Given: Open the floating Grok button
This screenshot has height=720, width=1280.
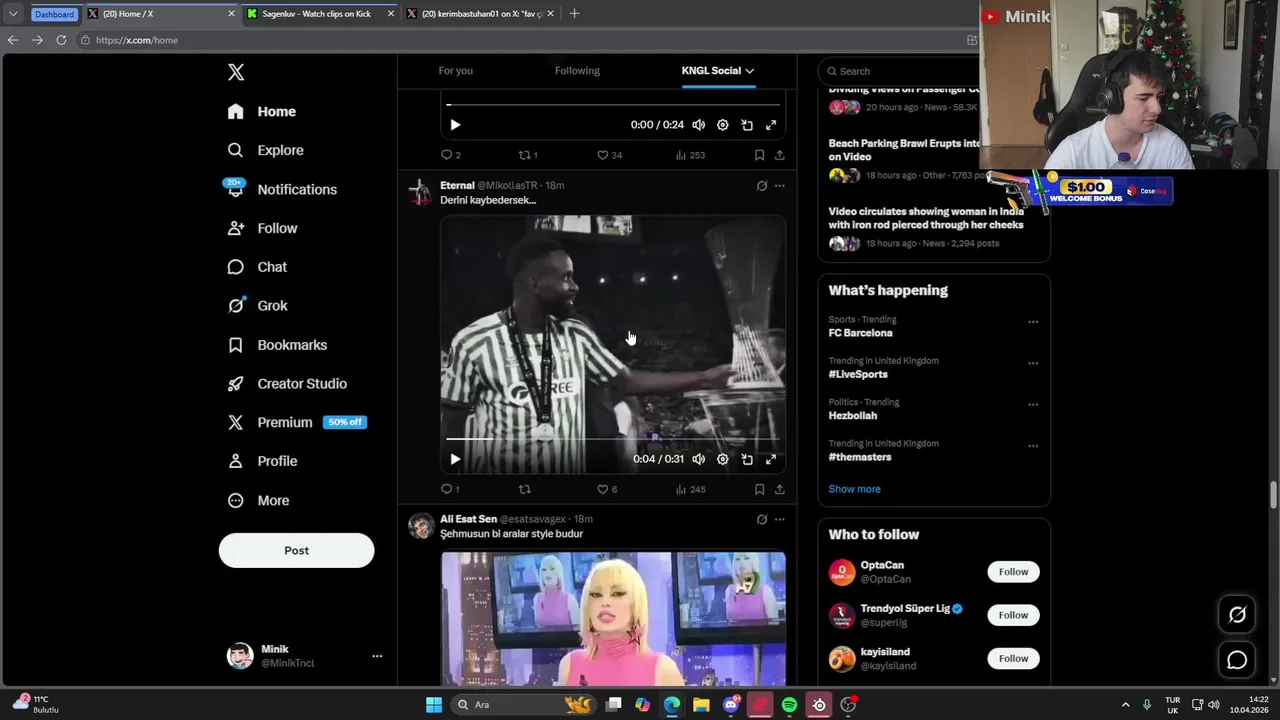Looking at the screenshot, I should coord(1237,615).
